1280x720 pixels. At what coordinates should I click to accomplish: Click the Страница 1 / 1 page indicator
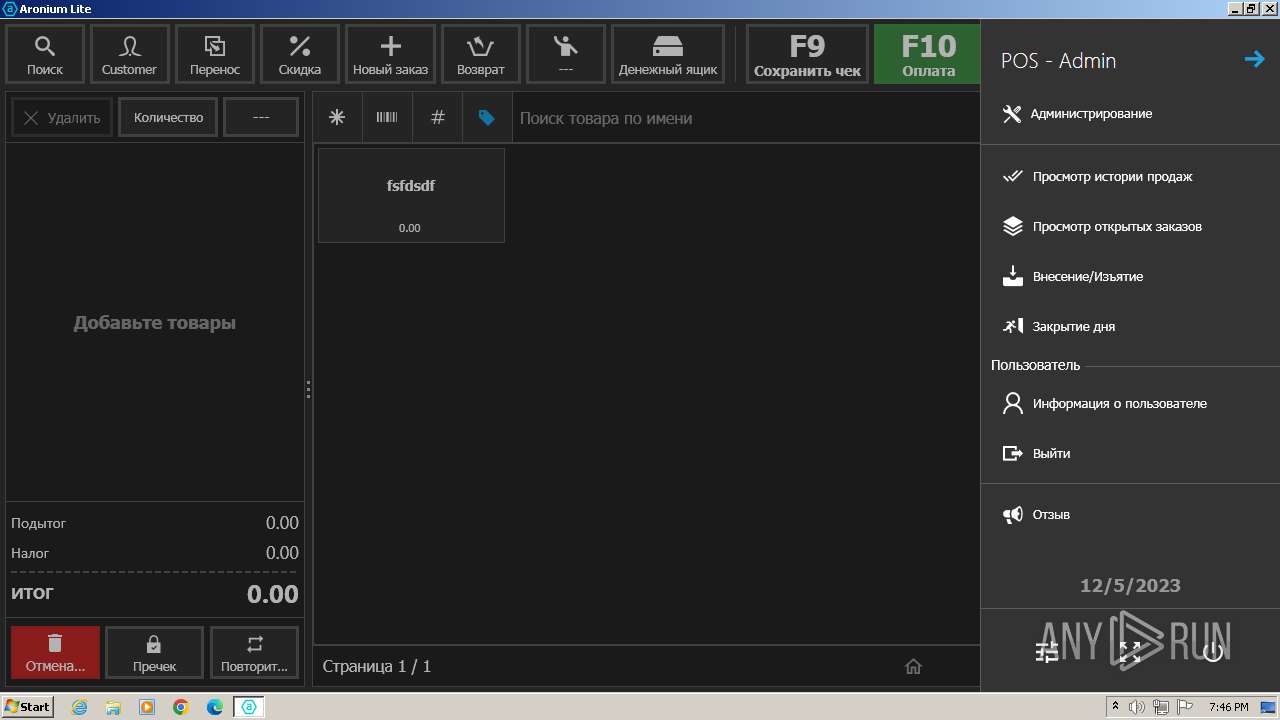[377, 667]
